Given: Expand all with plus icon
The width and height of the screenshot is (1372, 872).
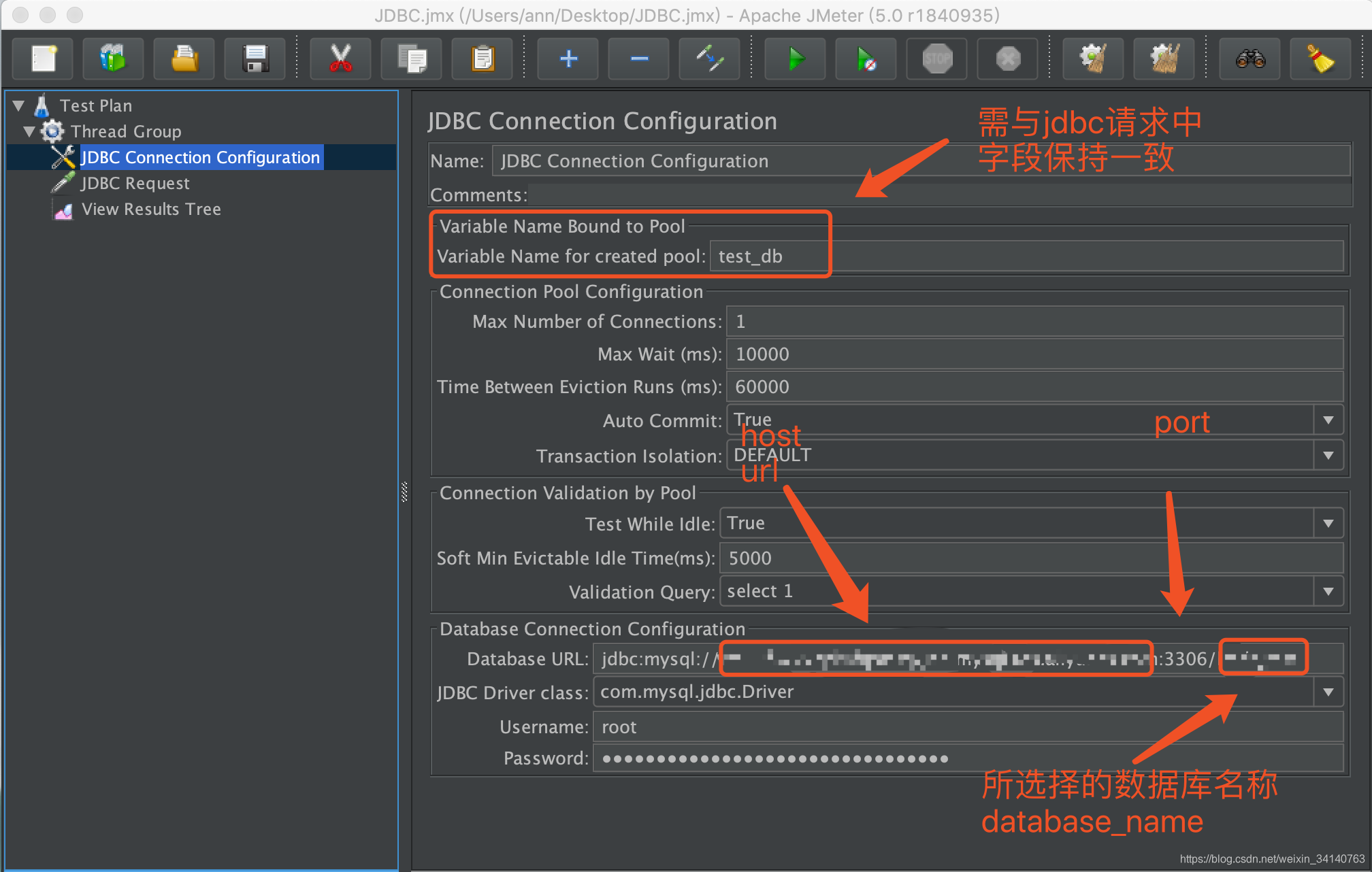Looking at the screenshot, I should point(568,58).
